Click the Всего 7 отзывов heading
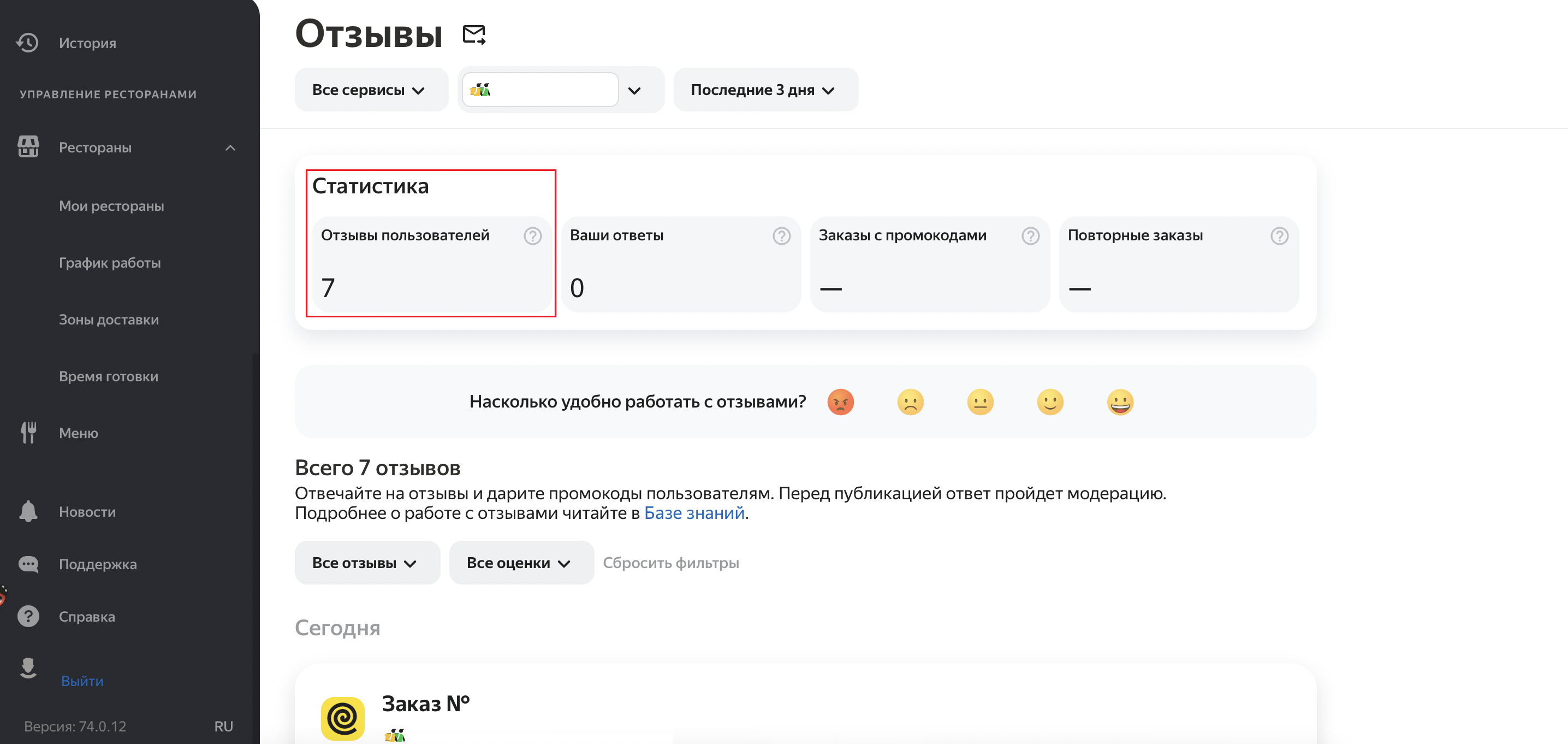 [x=377, y=468]
